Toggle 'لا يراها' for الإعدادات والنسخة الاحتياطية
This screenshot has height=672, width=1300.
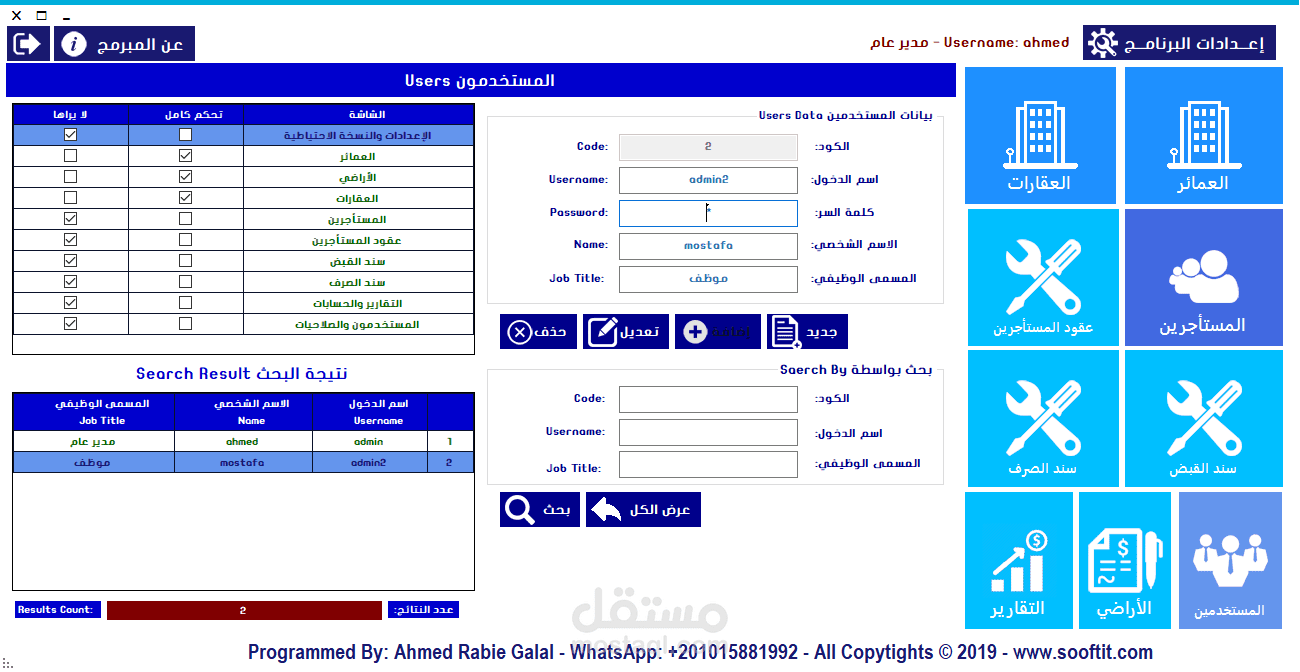pos(70,135)
